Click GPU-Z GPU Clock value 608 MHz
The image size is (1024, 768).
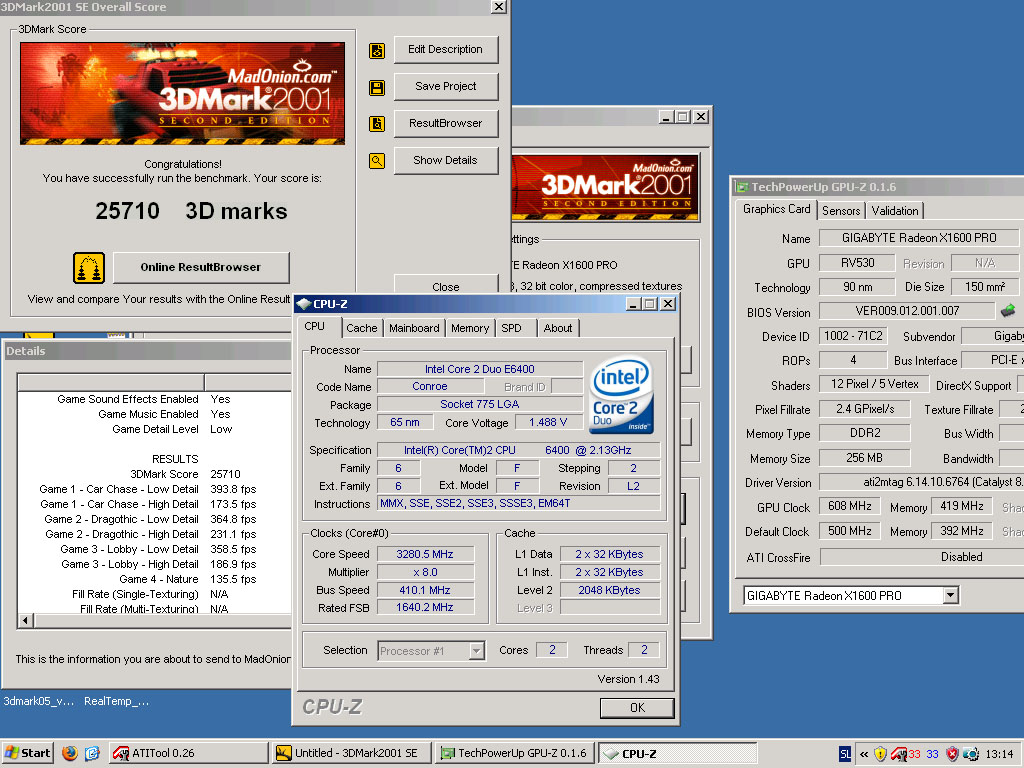click(x=849, y=506)
